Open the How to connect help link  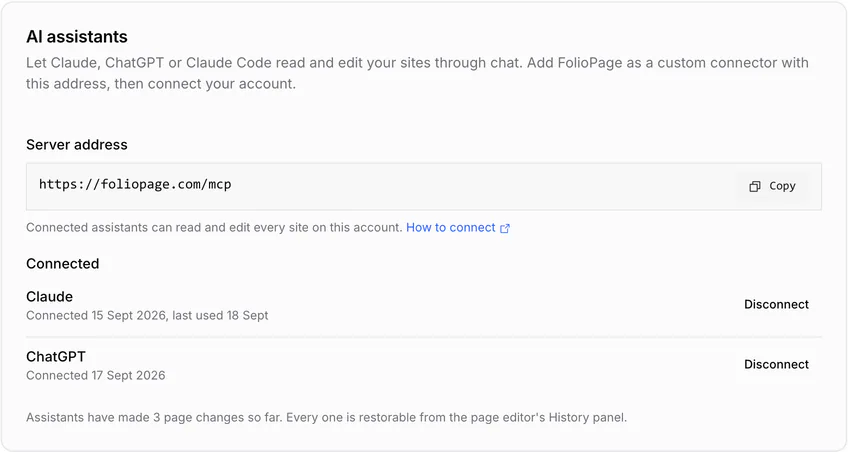tap(450, 228)
